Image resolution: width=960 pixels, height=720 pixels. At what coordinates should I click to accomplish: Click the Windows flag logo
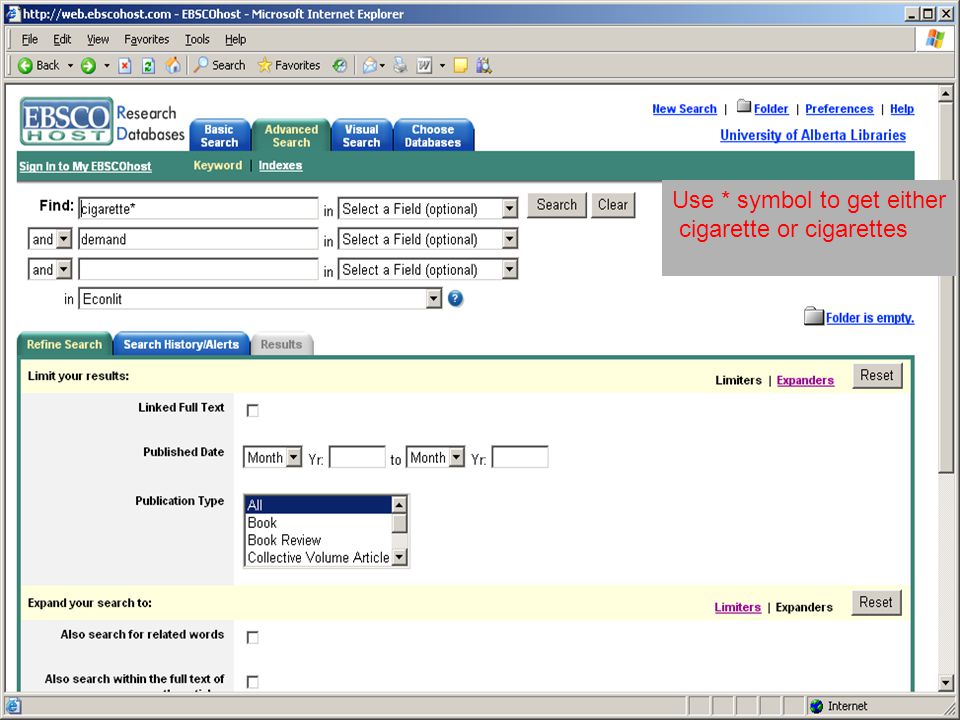[x=935, y=39]
